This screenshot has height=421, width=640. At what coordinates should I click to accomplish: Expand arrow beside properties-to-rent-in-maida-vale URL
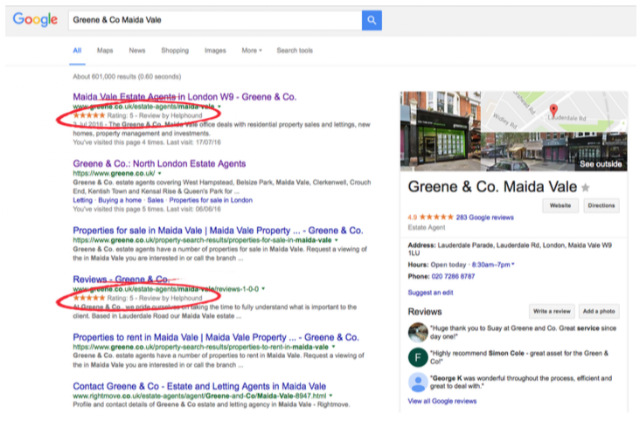333,347
